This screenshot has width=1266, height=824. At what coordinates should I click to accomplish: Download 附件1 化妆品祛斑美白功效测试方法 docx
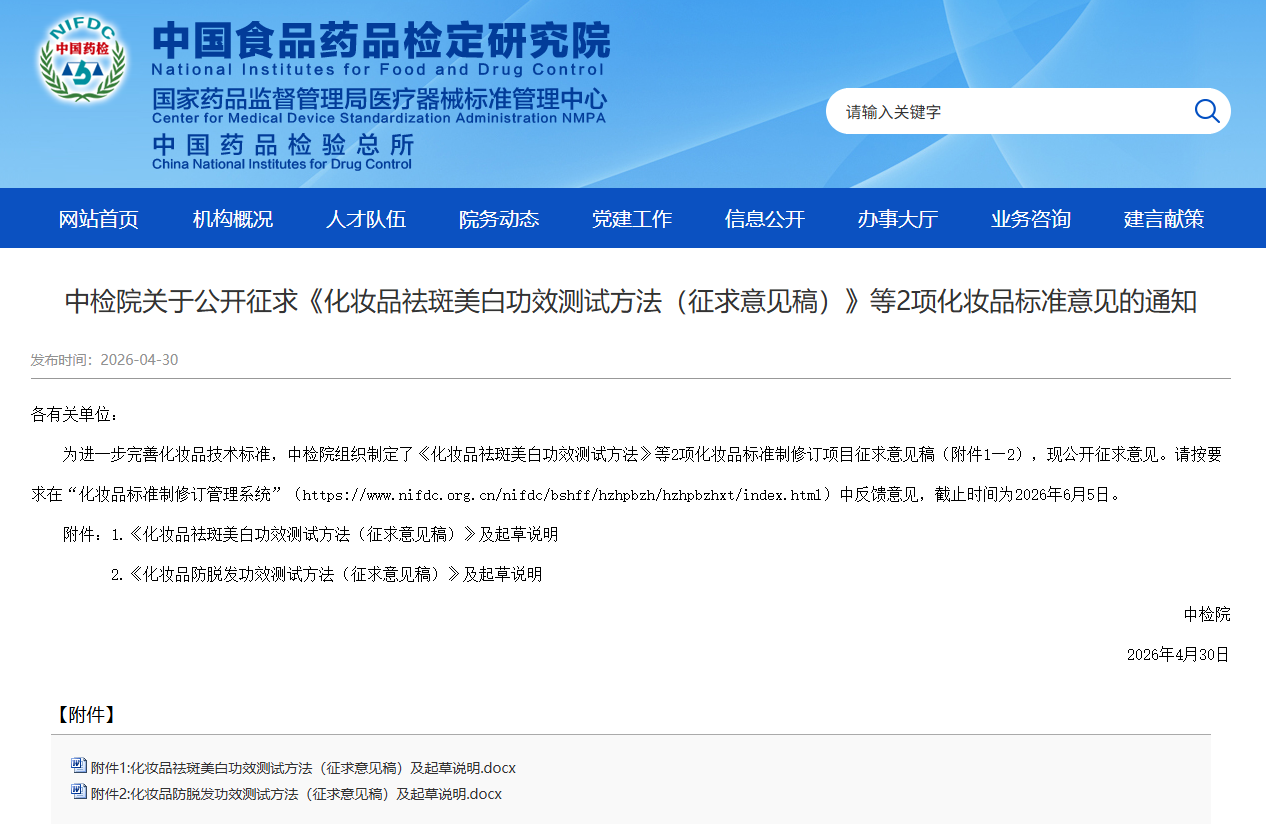[x=303, y=768]
